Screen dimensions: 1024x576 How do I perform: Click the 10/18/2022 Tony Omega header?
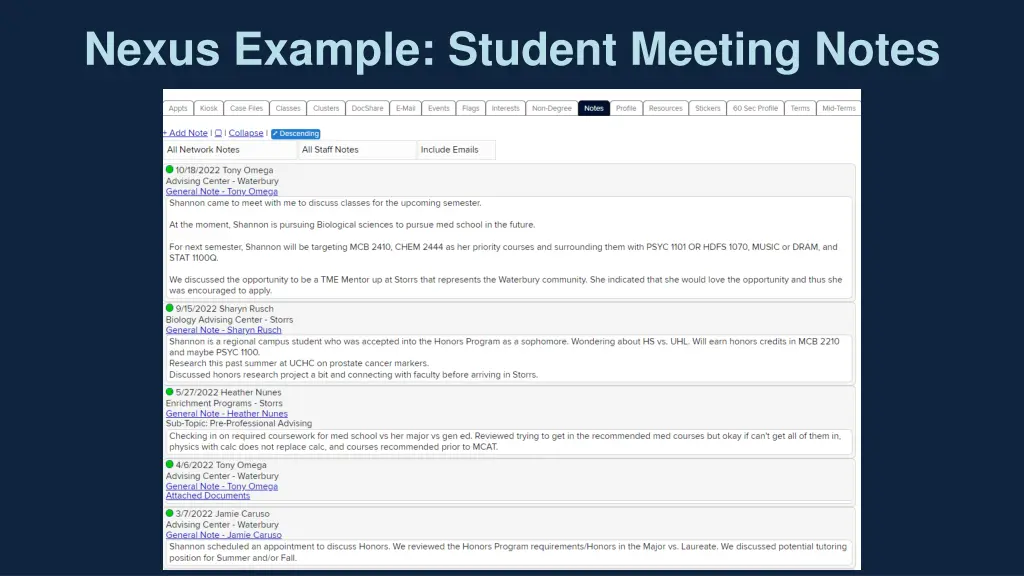coord(224,170)
